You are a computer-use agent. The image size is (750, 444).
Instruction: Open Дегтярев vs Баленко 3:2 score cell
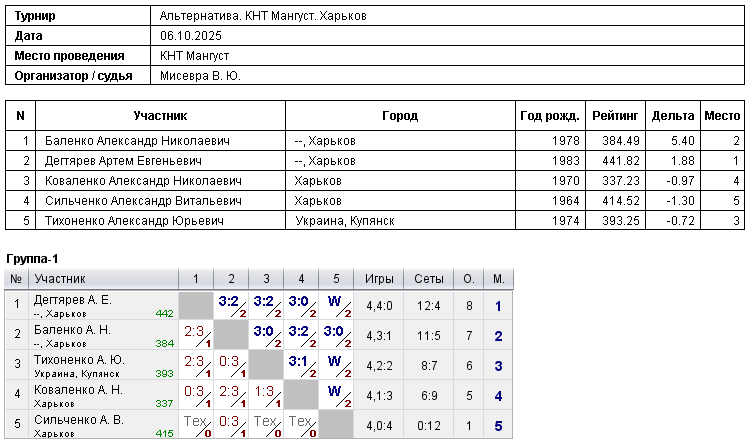tap(231, 306)
